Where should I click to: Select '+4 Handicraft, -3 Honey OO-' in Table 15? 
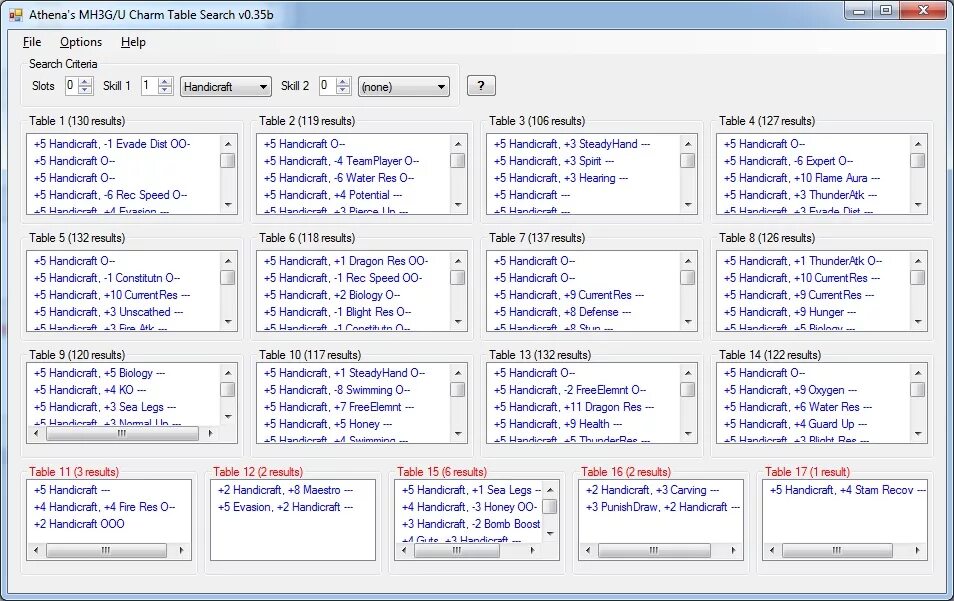point(469,507)
